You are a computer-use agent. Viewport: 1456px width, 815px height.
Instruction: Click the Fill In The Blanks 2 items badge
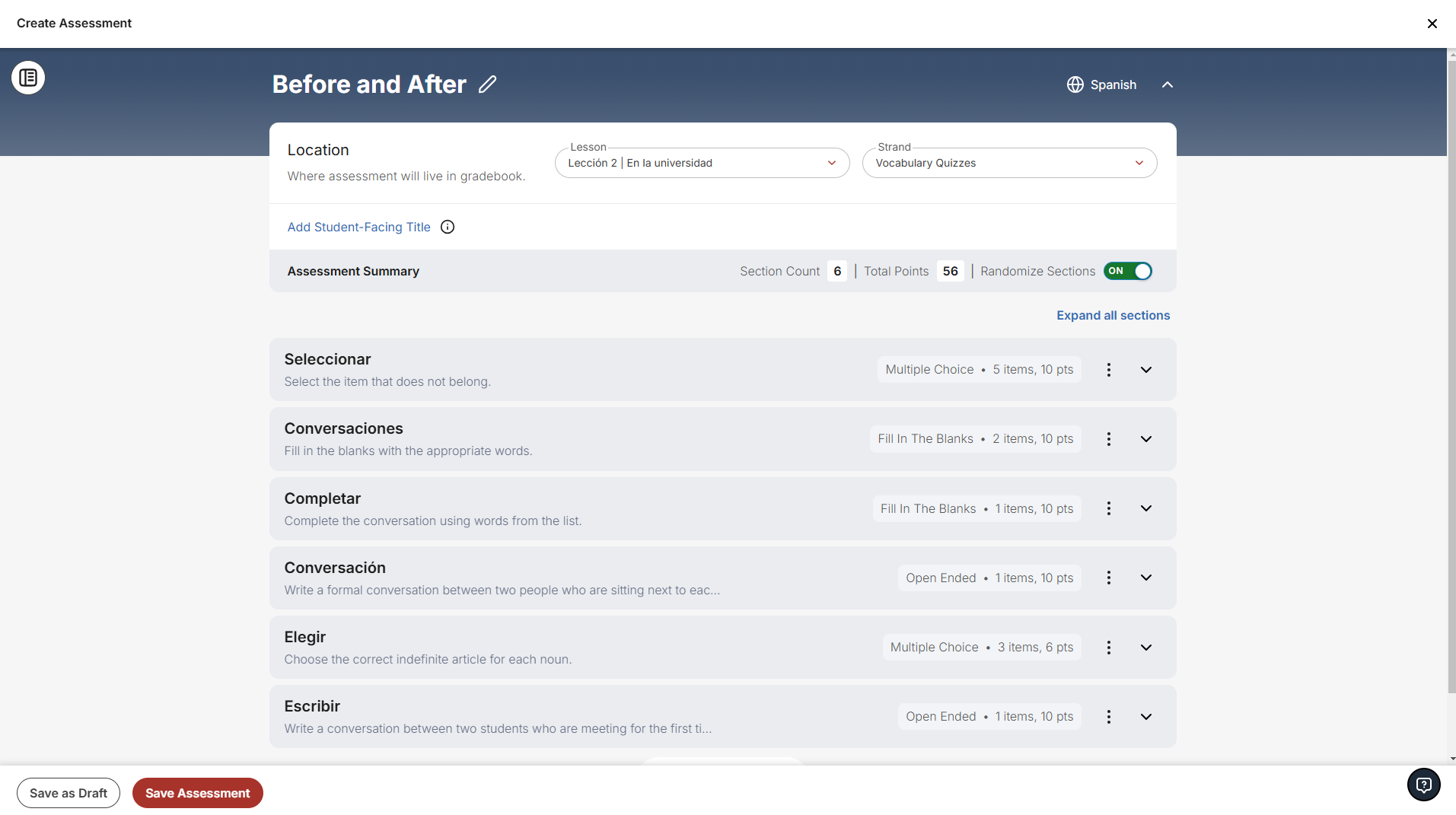[x=975, y=439]
